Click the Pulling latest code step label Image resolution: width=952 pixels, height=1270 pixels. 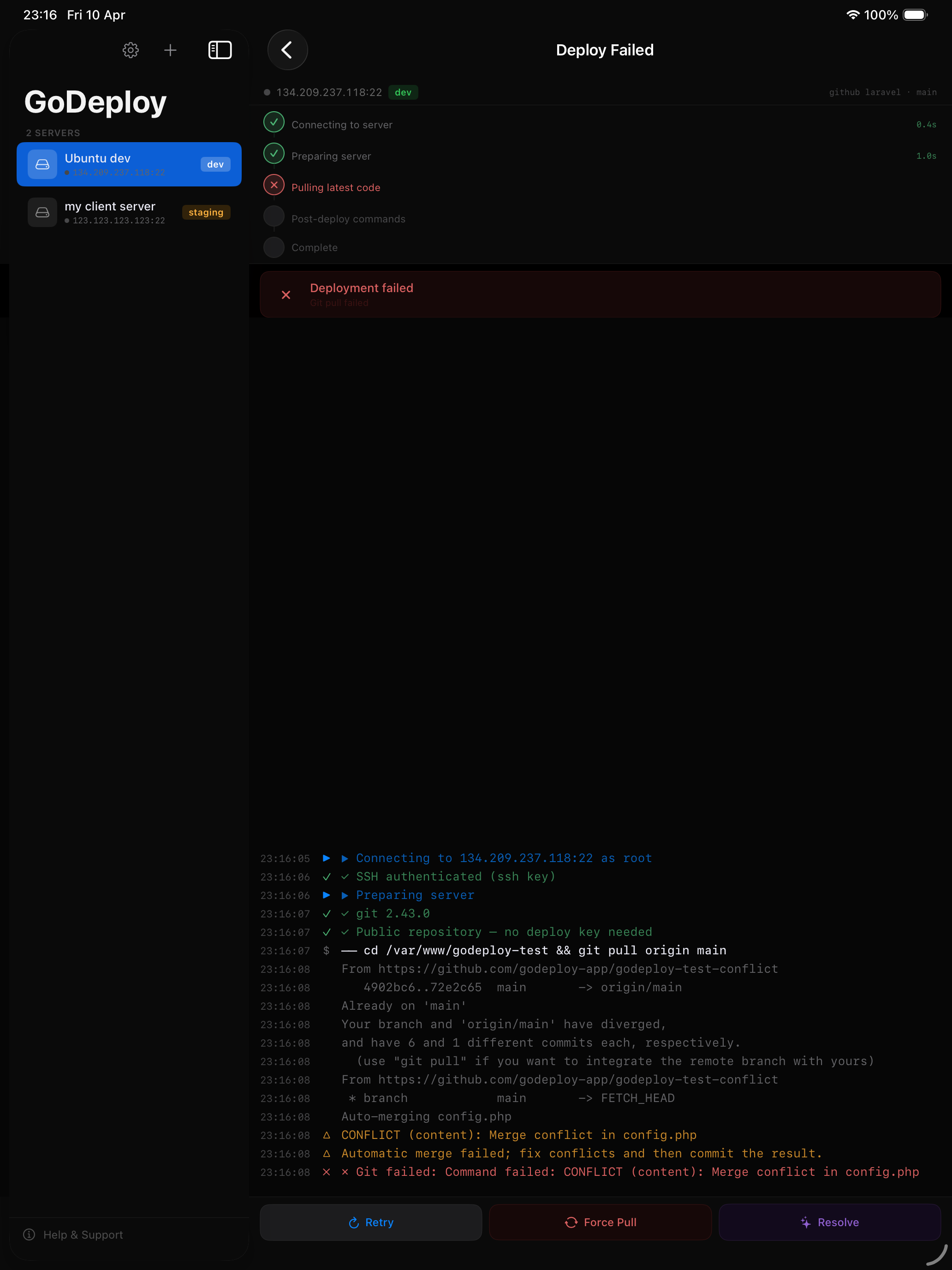point(336,188)
